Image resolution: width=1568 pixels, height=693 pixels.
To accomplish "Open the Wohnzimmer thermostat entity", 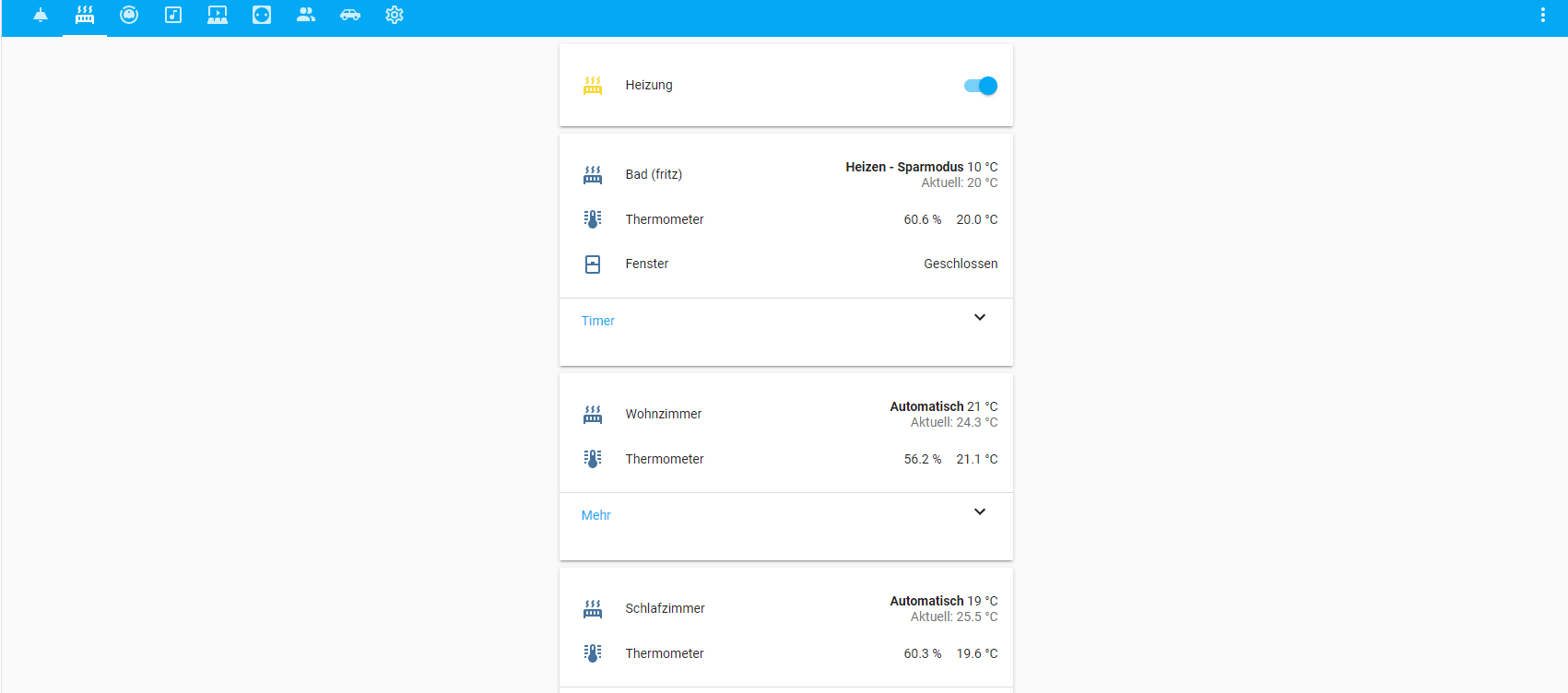I will click(x=786, y=415).
